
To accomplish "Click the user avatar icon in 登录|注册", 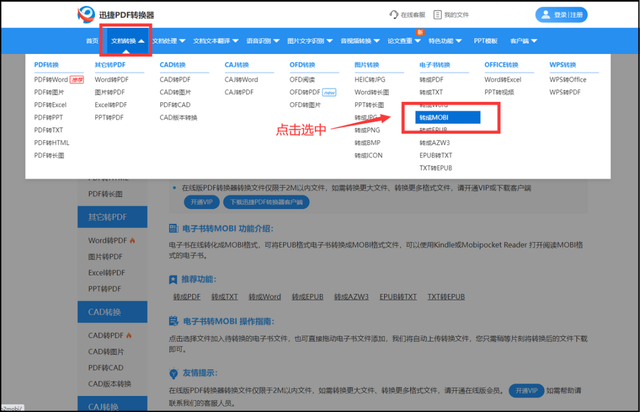I will tap(546, 15).
